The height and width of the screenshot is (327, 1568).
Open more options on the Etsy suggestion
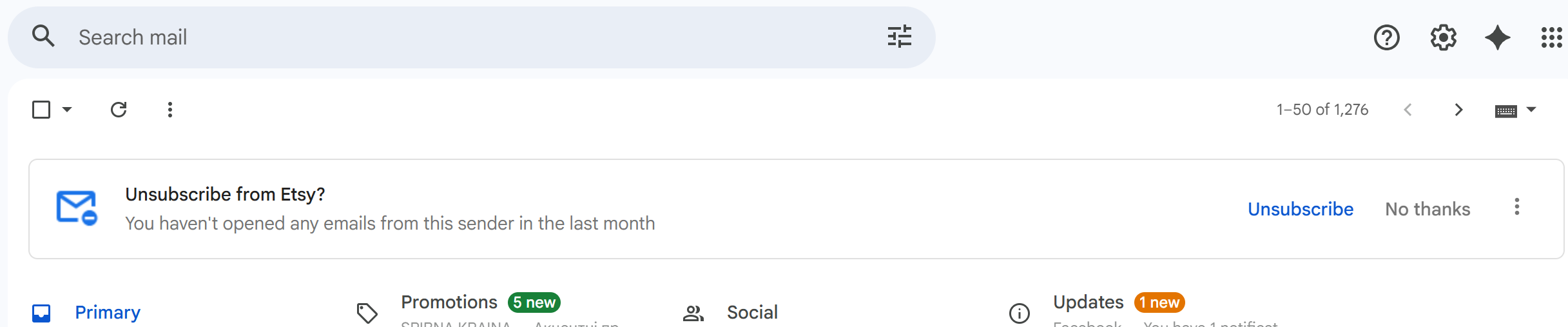[x=1516, y=207]
